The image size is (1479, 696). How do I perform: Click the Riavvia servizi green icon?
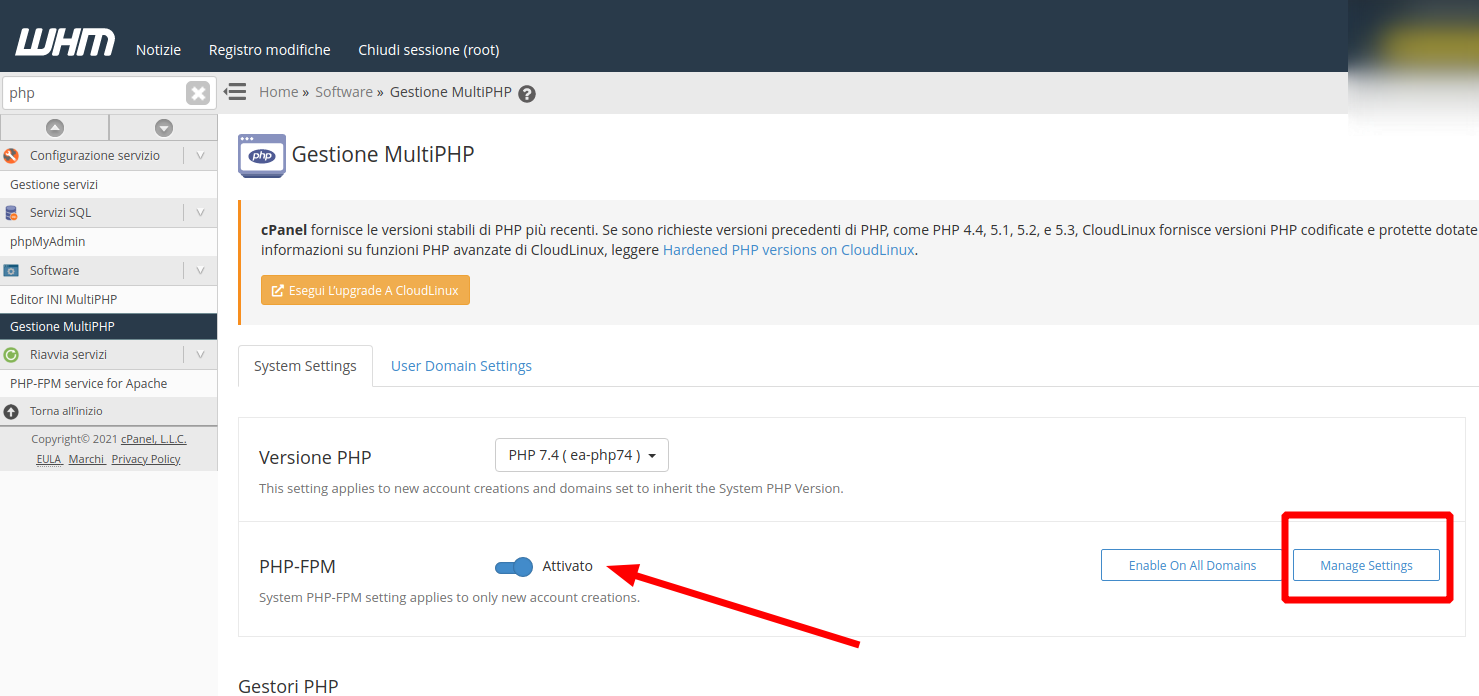(11, 355)
